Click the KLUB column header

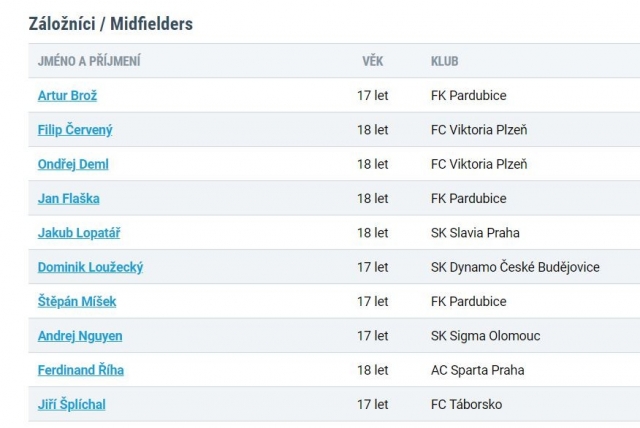[x=444, y=61]
